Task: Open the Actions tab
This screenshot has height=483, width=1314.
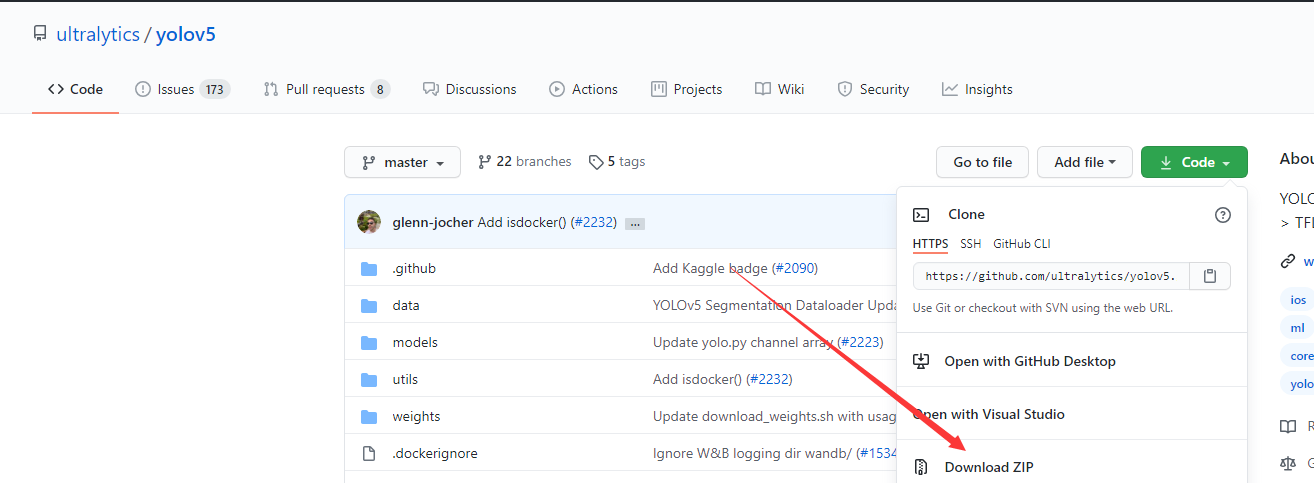Action: pos(583,89)
